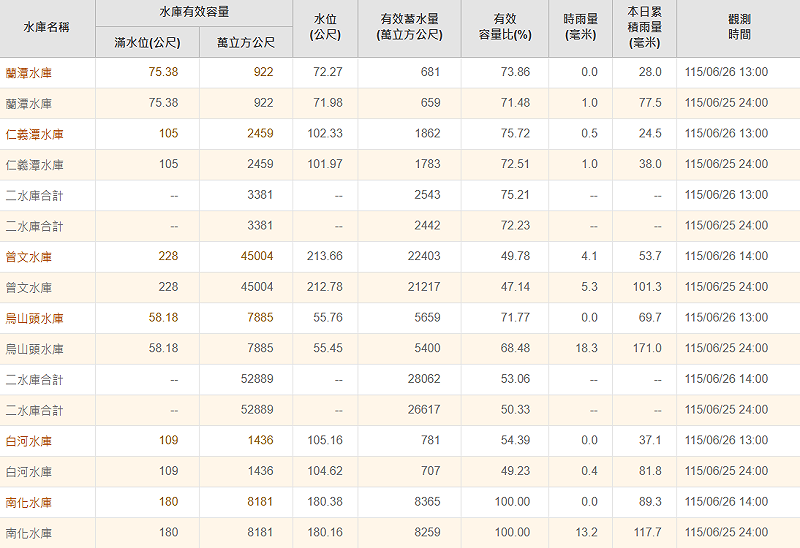The width and height of the screenshot is (800, 548).
Task: Open the orange 曾文水庫 link
Action: pos(29,257)
